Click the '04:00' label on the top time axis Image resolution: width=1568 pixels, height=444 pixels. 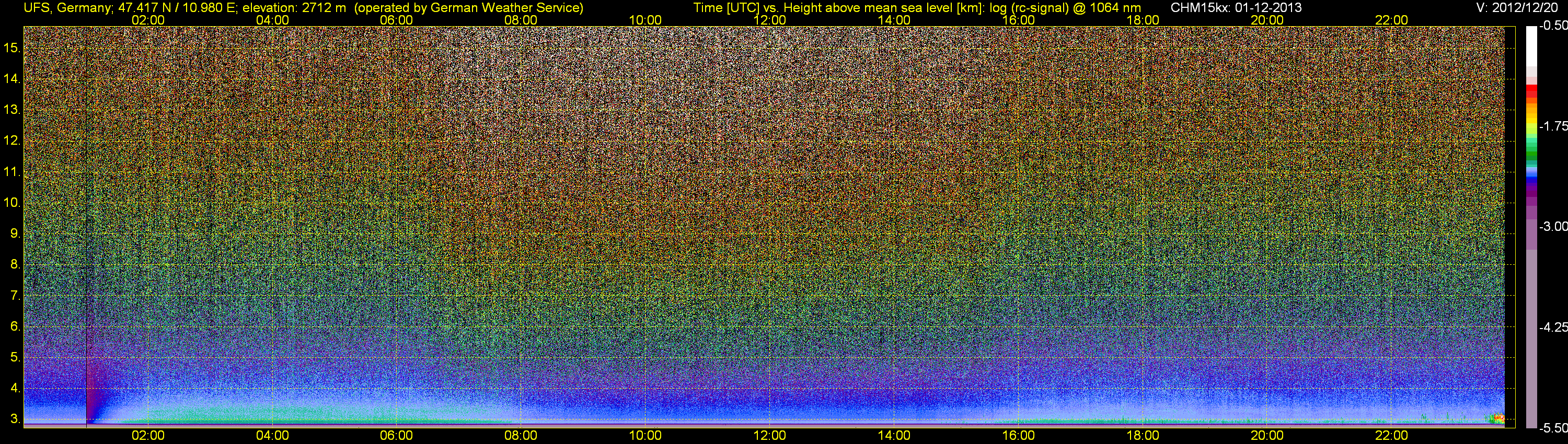tap(272, 20)
